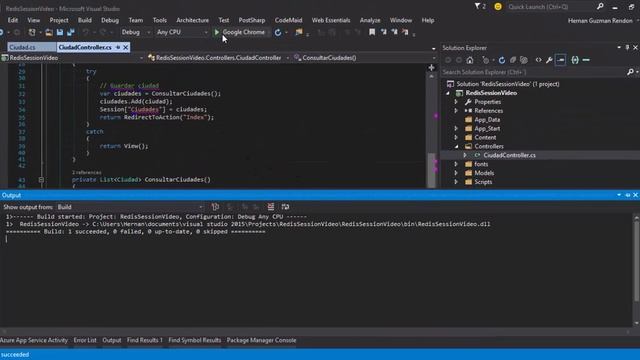Viewport: 640px width, 360px height.
Task: Click Refresh icon in Solution Explorer toolbar
Action: (x=502, y=60)
